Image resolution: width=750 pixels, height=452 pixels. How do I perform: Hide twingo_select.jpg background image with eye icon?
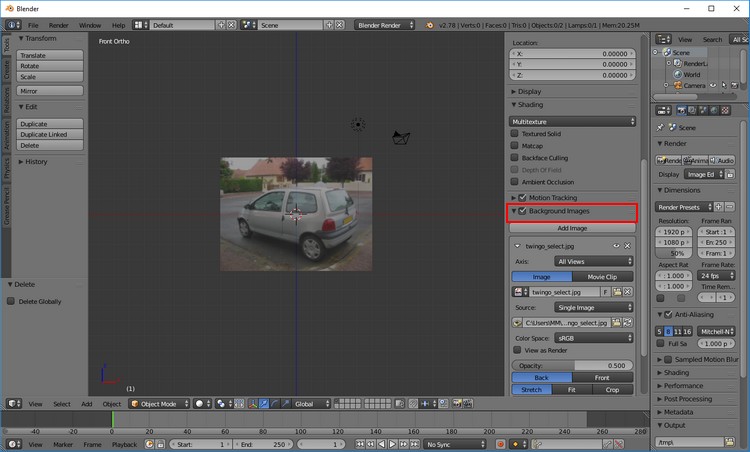coord(616,245)
